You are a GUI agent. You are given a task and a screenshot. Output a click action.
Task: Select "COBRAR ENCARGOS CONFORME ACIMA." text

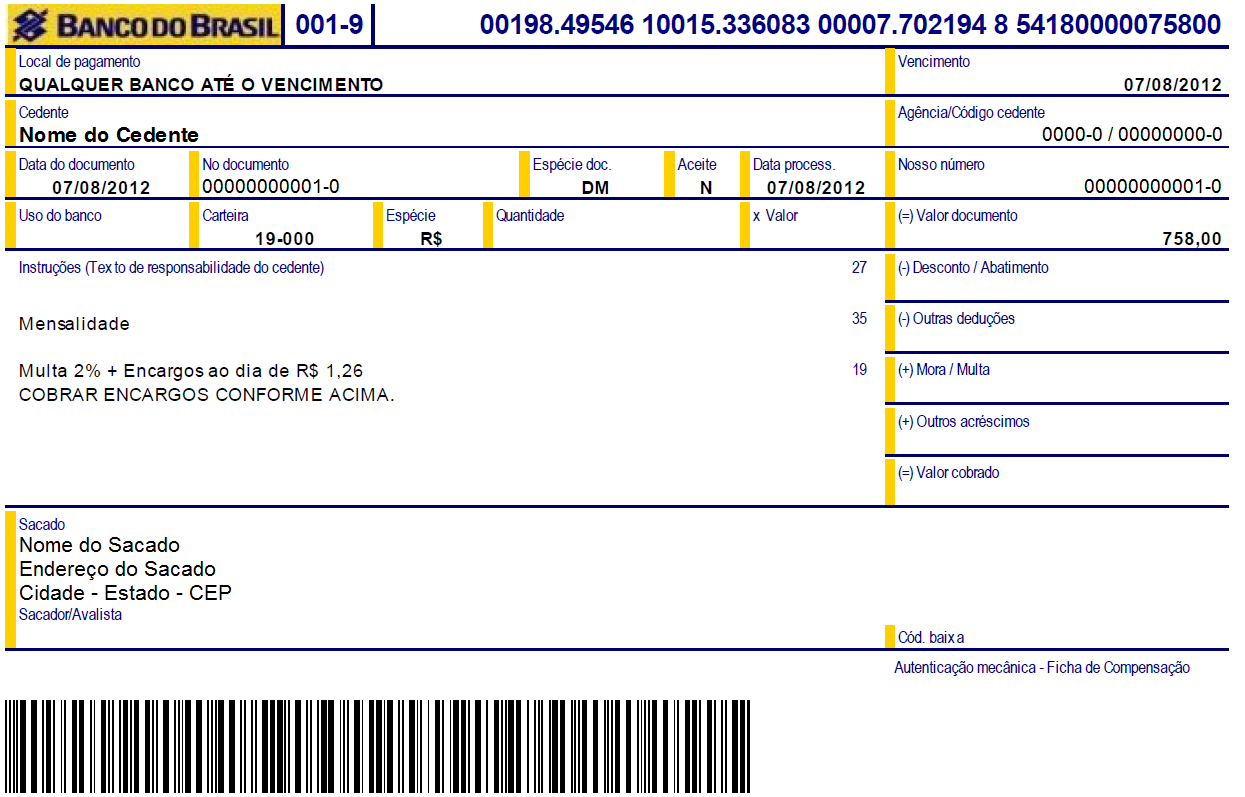207,395
